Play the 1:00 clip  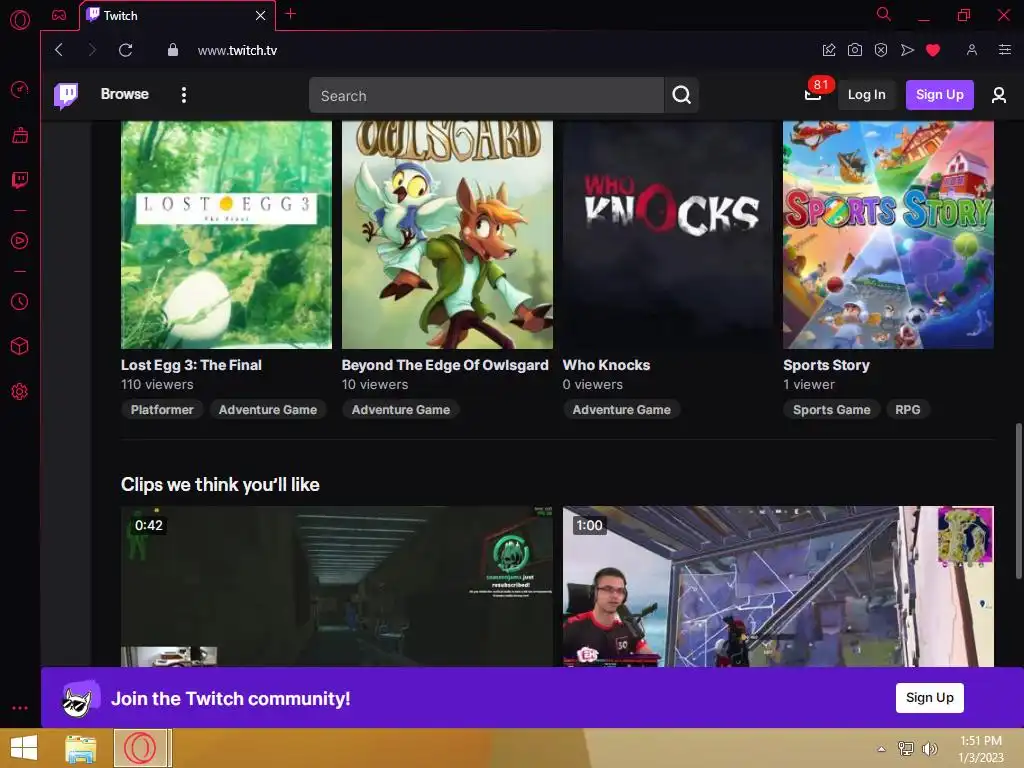click(x=778, y=586)
